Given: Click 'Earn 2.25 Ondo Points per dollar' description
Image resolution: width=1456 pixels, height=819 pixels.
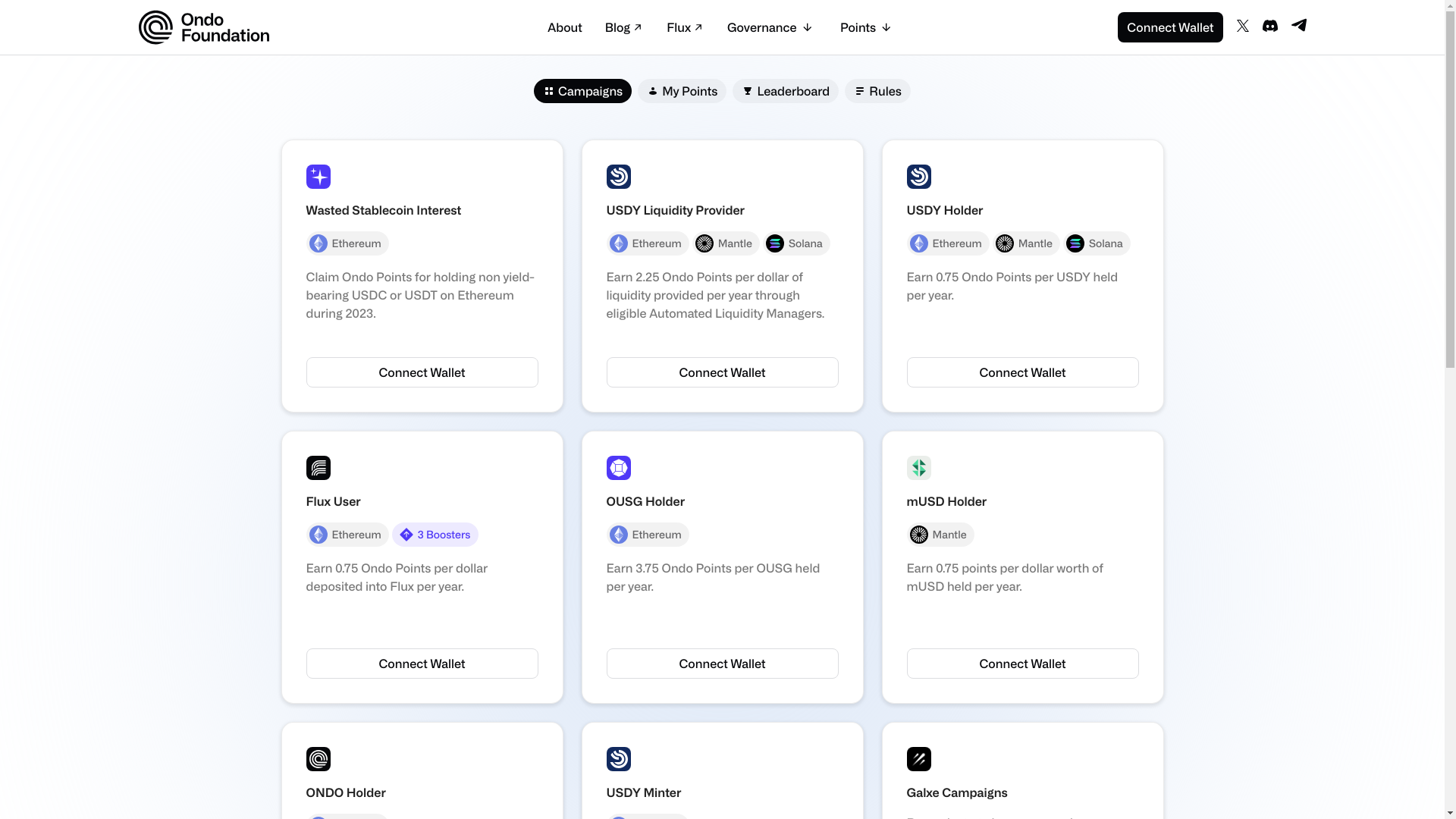Looking at the screenshot, I should [x=716, y=295].
